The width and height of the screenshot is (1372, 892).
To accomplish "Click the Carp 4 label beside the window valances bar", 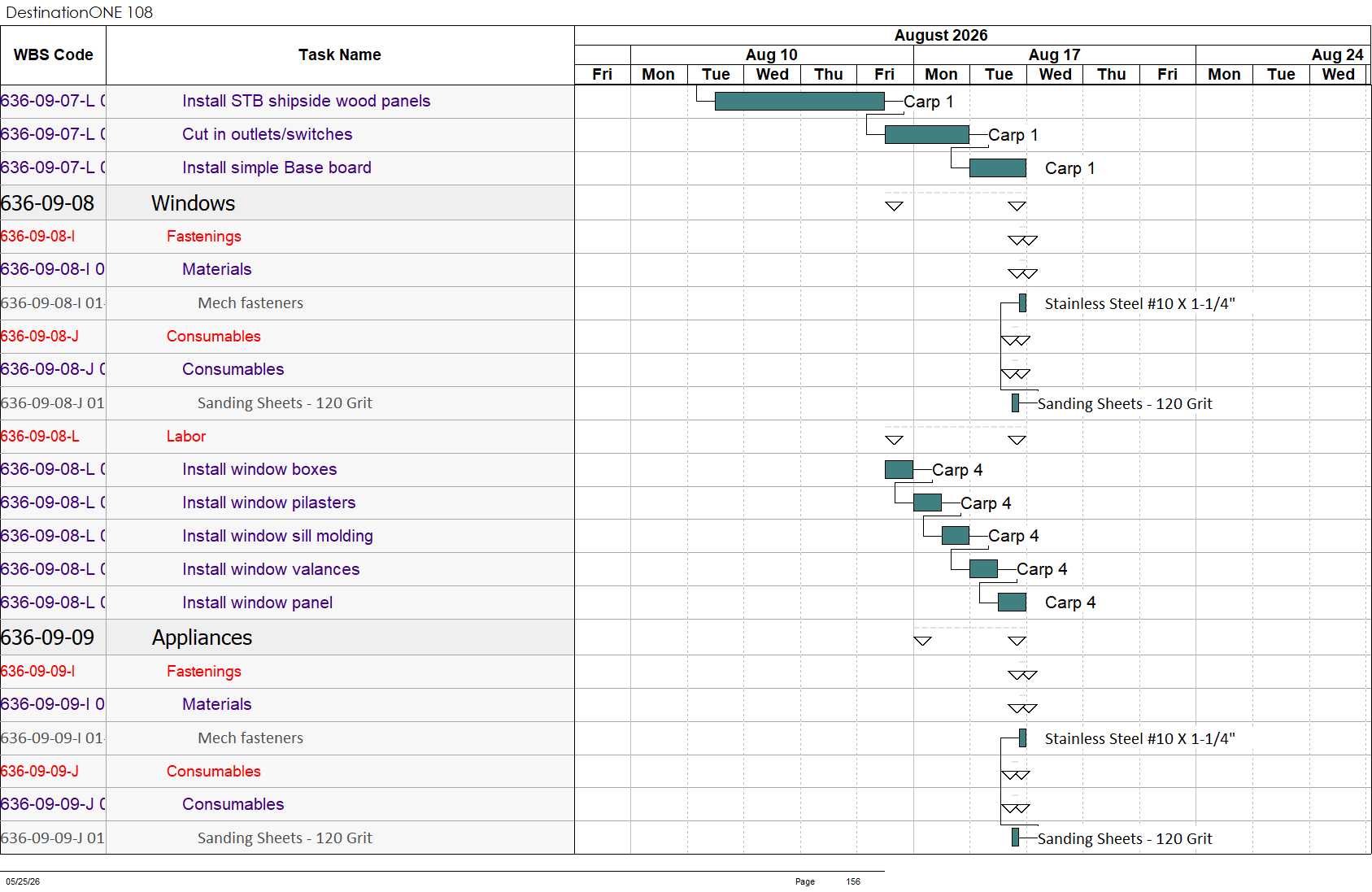I will click(1042, 569).
